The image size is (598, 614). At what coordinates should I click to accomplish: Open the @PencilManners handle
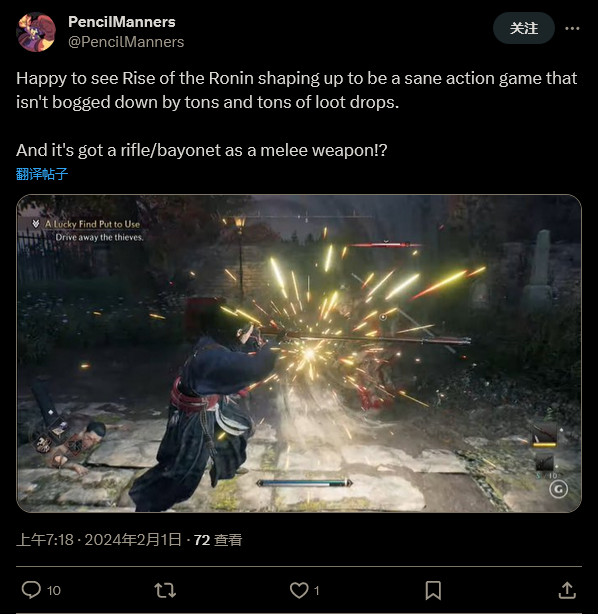126,42
